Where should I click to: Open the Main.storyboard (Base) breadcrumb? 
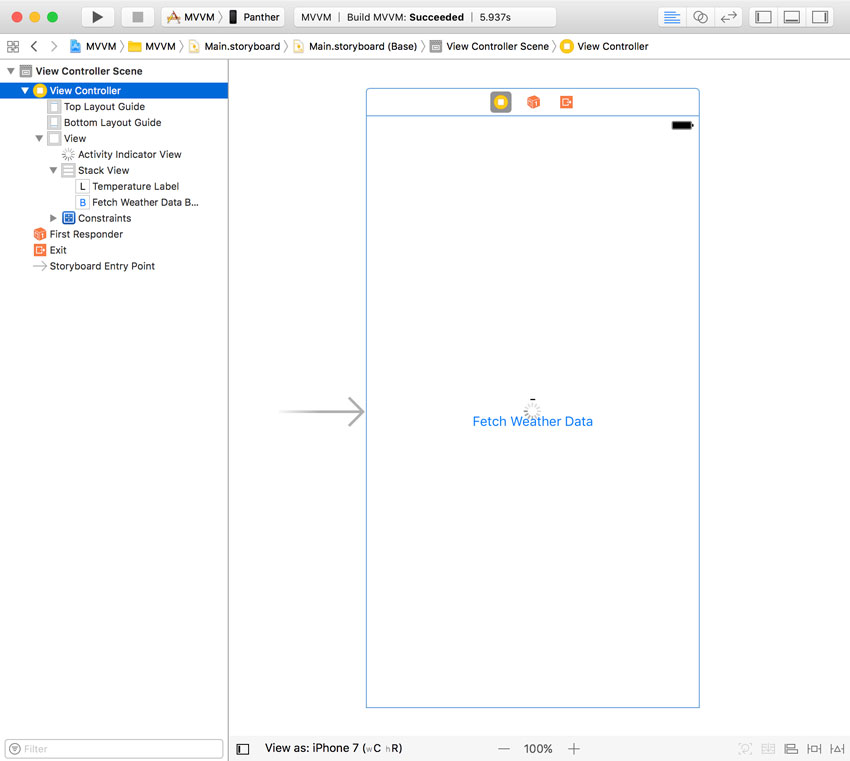point(355,47)
